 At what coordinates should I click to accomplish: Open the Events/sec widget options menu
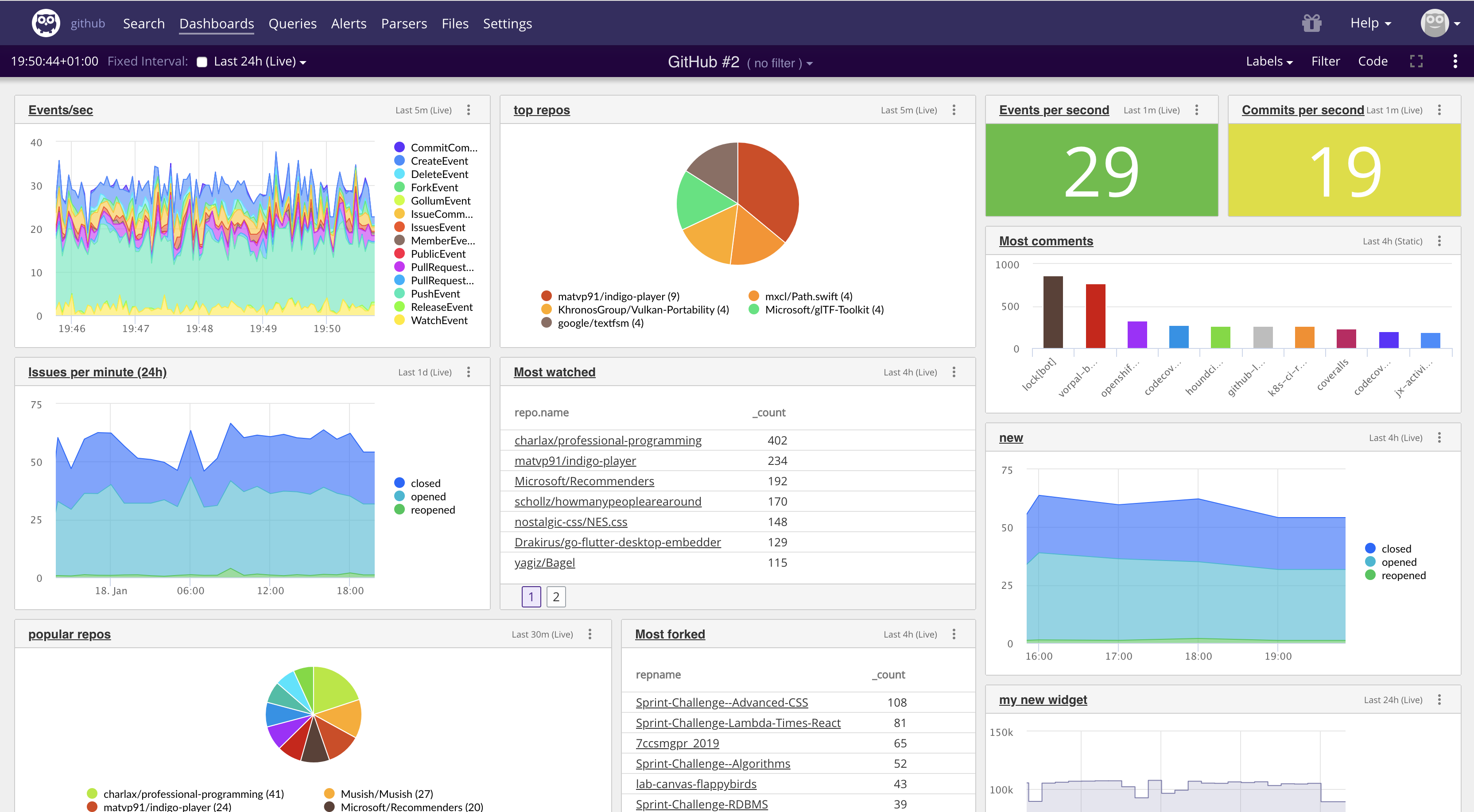click(x=469, y=110)
